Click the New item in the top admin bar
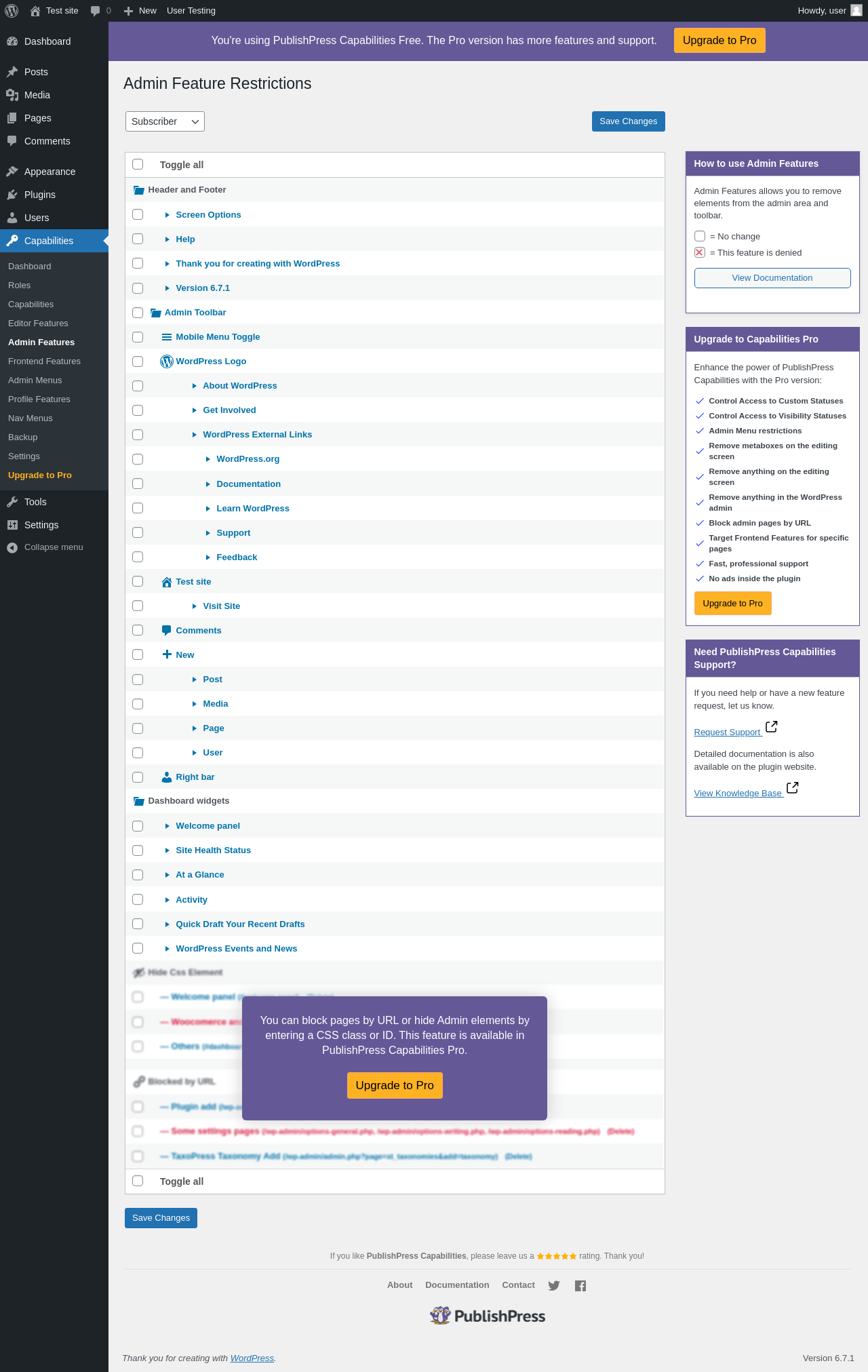This screenshot has width=868, height=1372. click(x=140, y=11)
